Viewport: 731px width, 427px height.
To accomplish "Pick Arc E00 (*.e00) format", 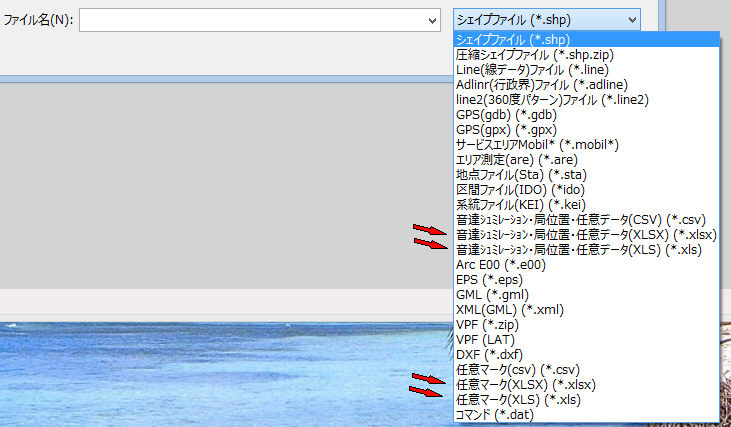I will [499, 265].
